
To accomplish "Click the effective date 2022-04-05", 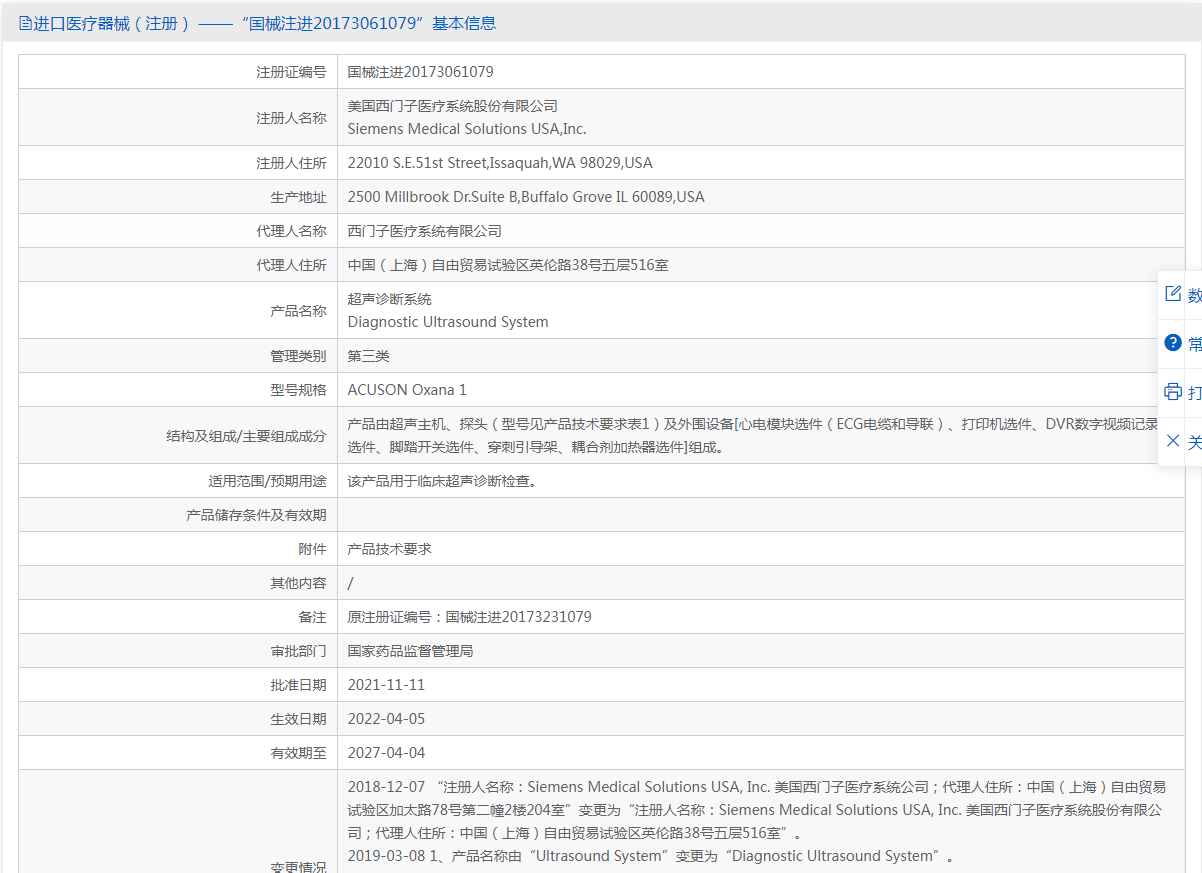I will [386, 719].
